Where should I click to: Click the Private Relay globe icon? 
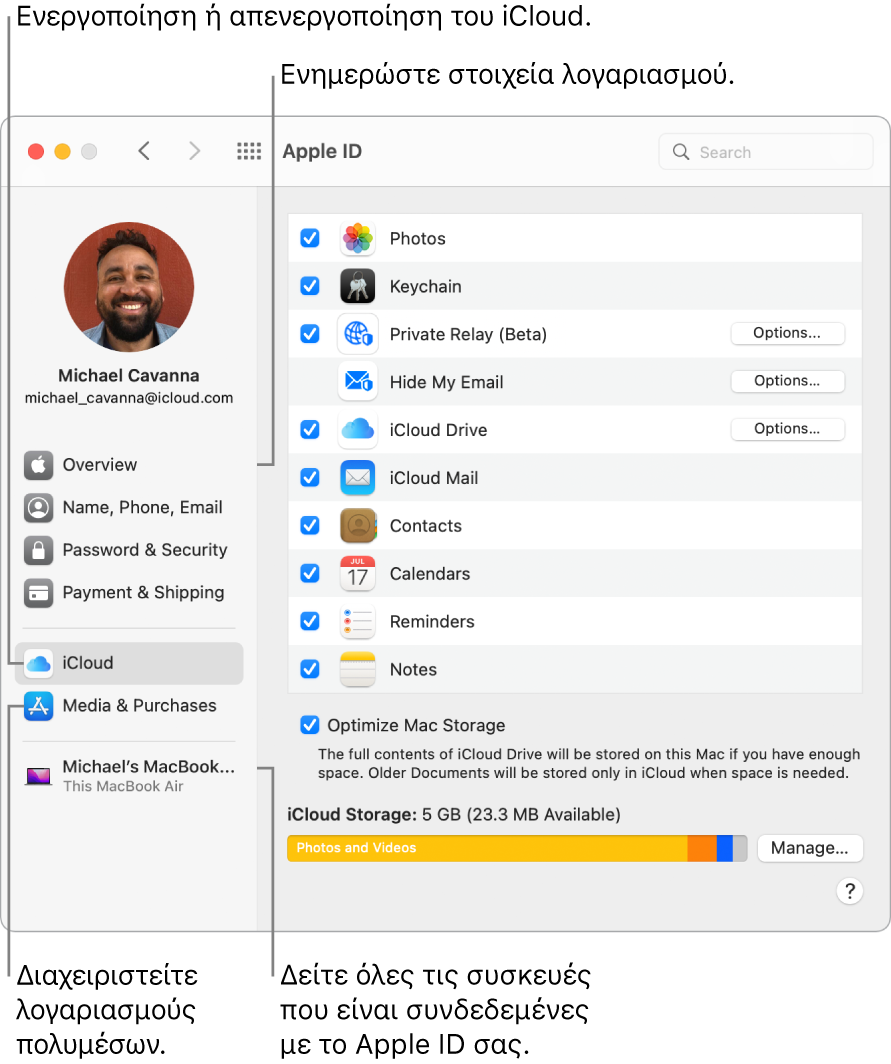click(357, 334)
